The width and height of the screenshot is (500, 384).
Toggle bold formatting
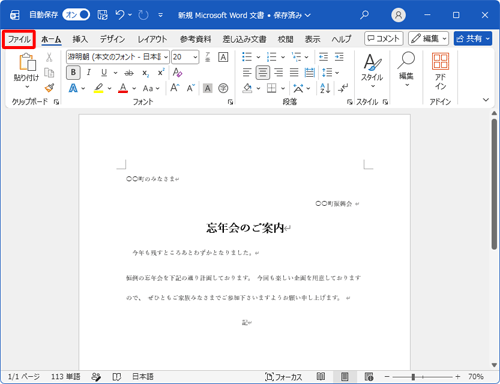tap(73, 72)
